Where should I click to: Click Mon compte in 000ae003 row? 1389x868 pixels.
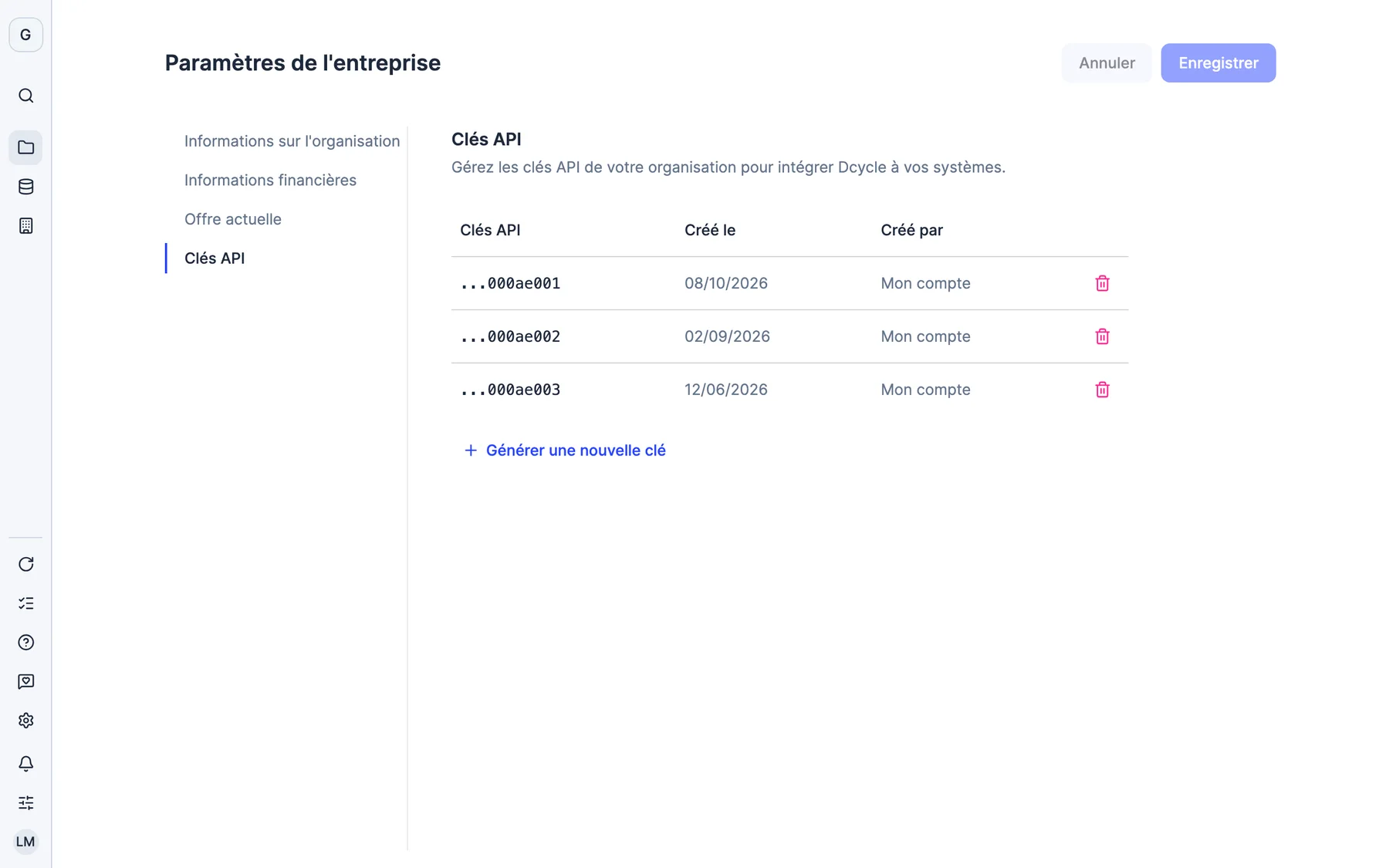click(925, 390)
